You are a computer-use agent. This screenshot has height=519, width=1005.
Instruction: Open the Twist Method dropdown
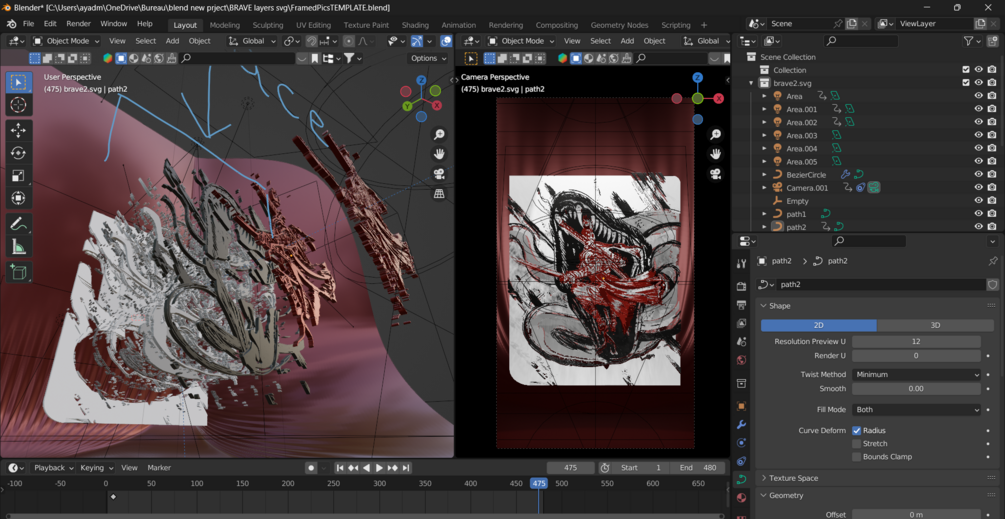pos(916,374)
